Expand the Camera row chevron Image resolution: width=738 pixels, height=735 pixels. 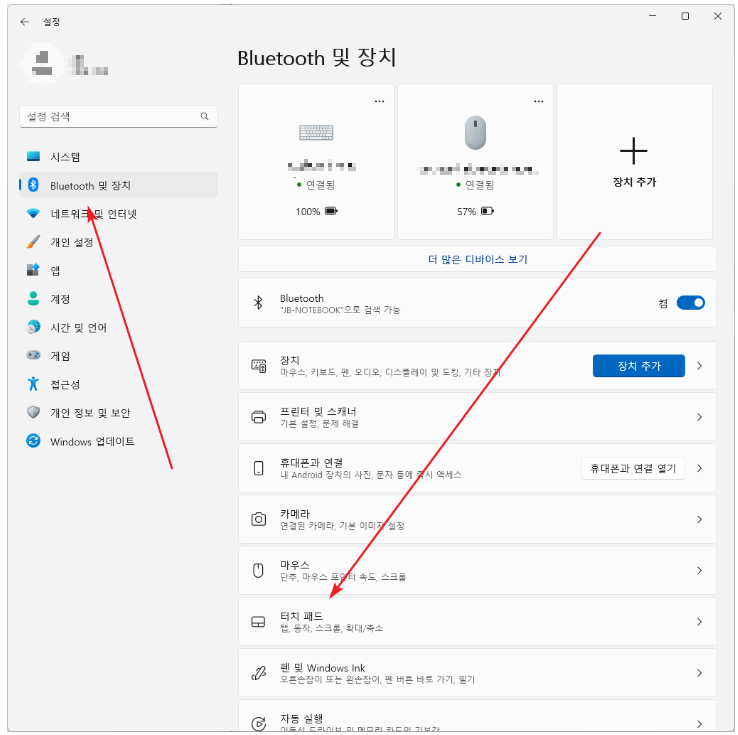click(699, 519)
